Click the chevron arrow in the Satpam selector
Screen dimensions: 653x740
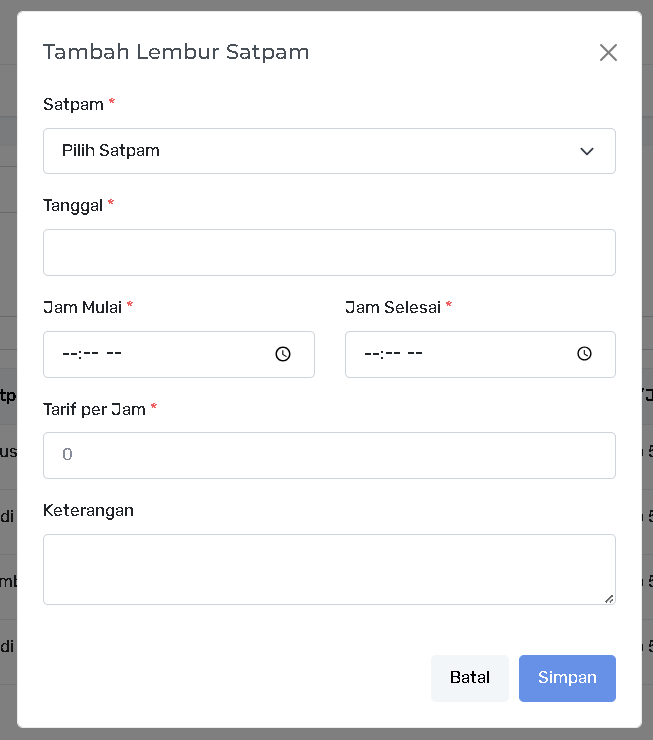[587, 152]
